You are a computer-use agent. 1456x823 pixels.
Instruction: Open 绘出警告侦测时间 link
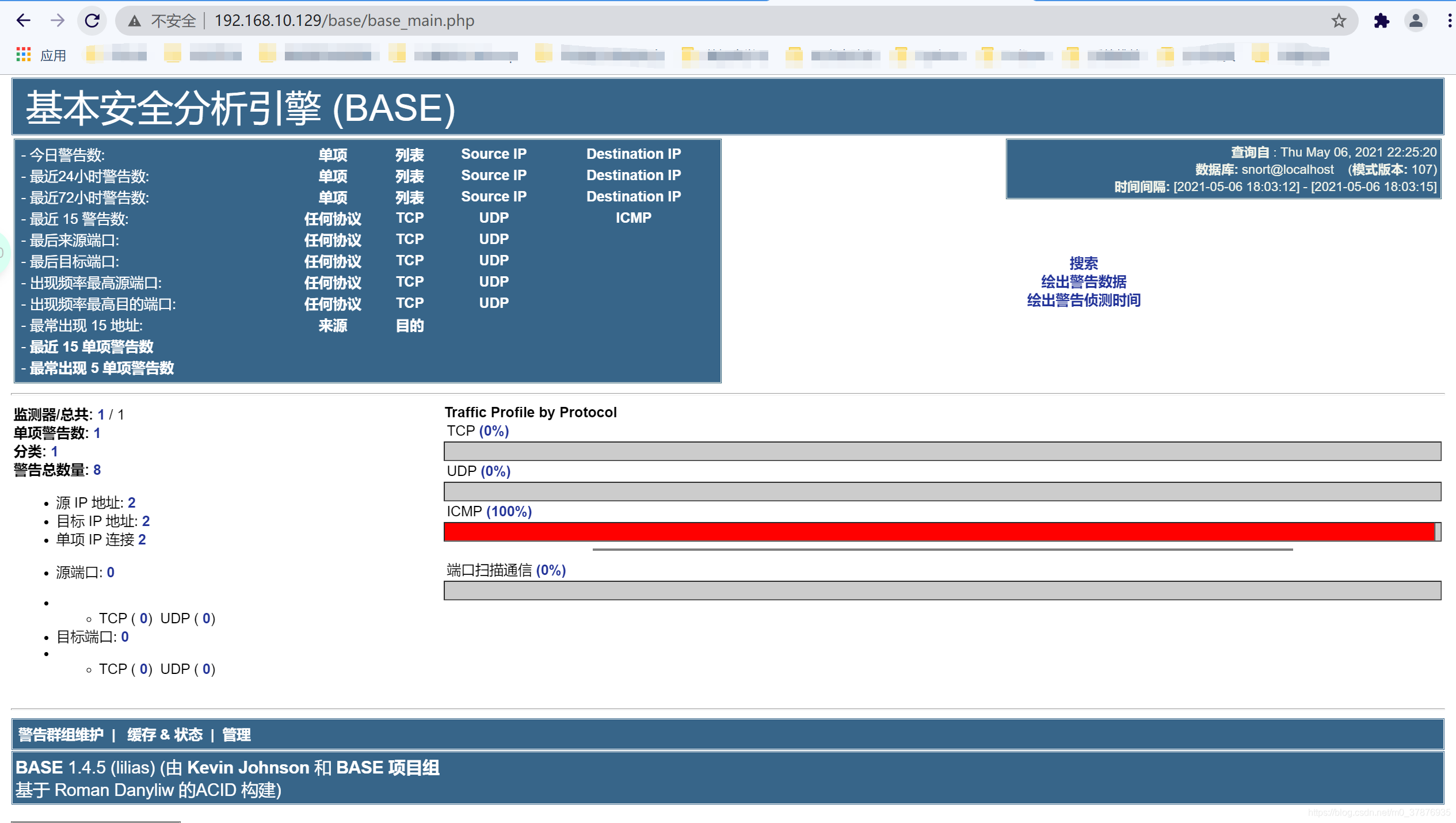[x=1083, y=300]
